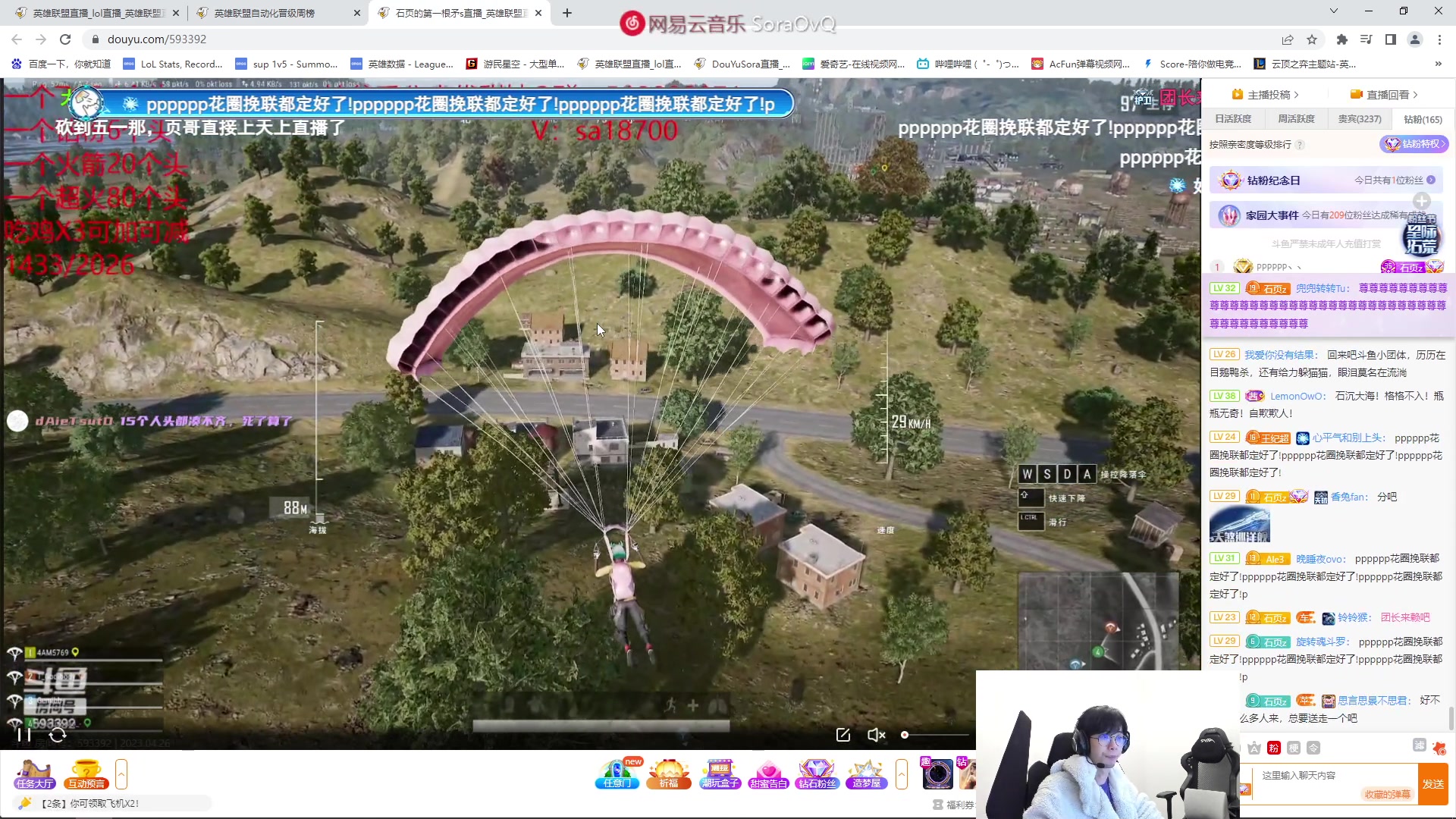
Task: Open a new browser tab
Action: click(x=567, y=13)
